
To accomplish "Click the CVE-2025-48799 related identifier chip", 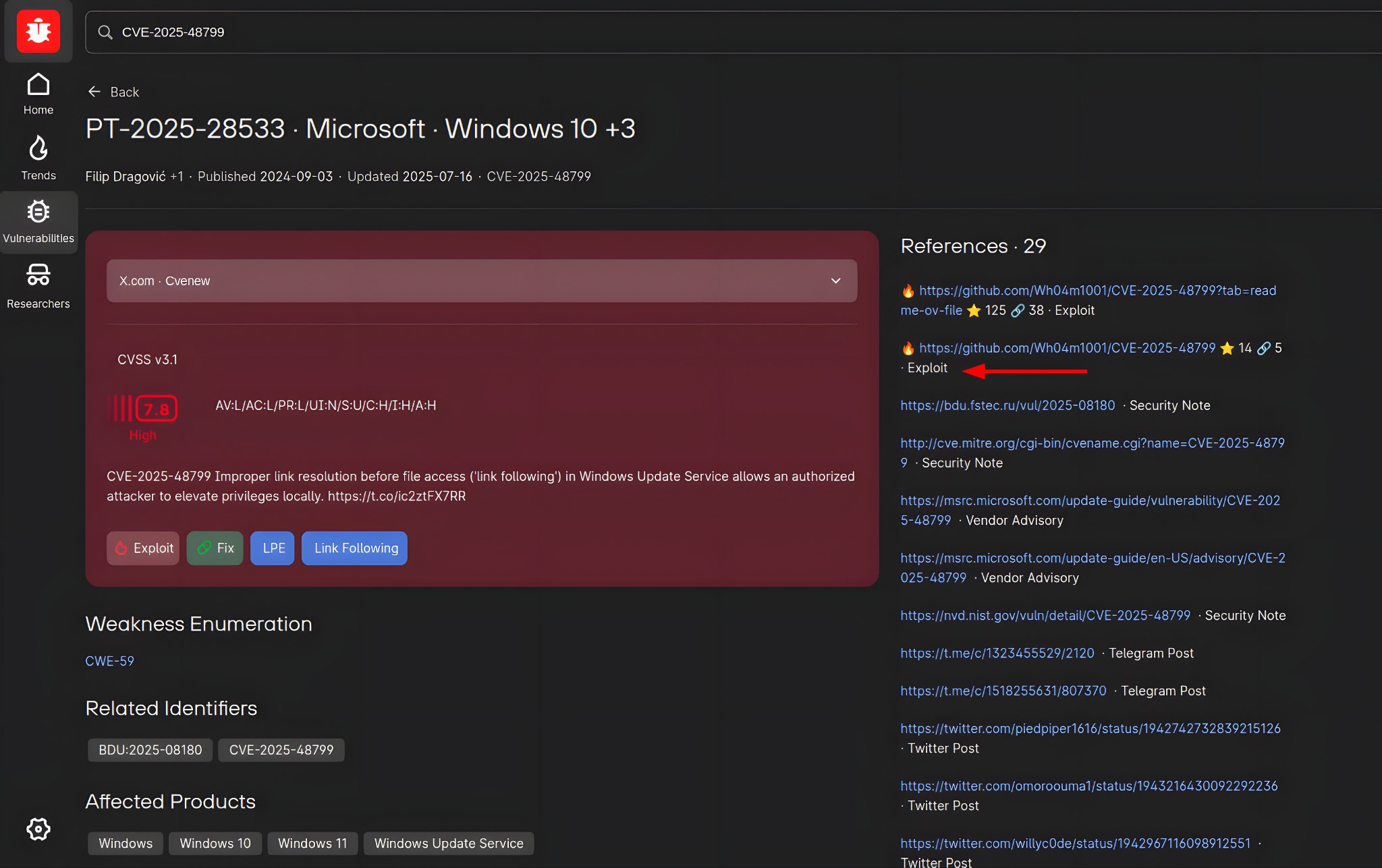I will point(281,750).
